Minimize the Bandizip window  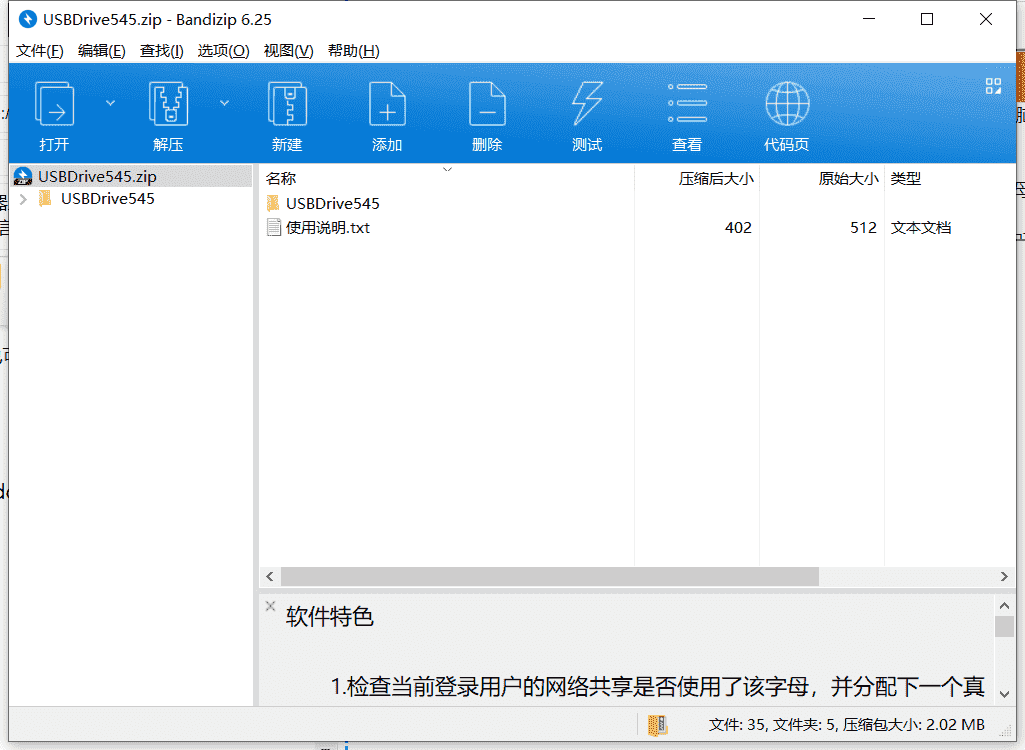[869, 20]
